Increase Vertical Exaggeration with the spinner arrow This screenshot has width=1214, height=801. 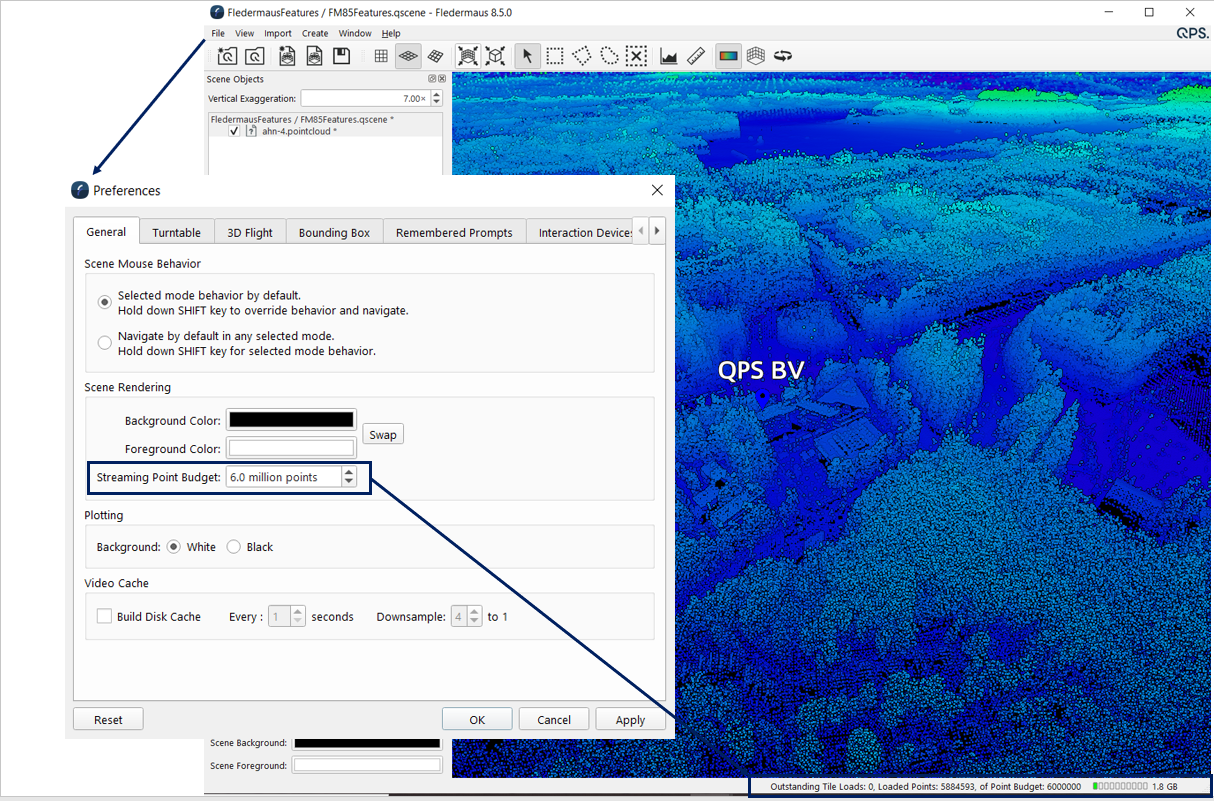pos(436,95)
